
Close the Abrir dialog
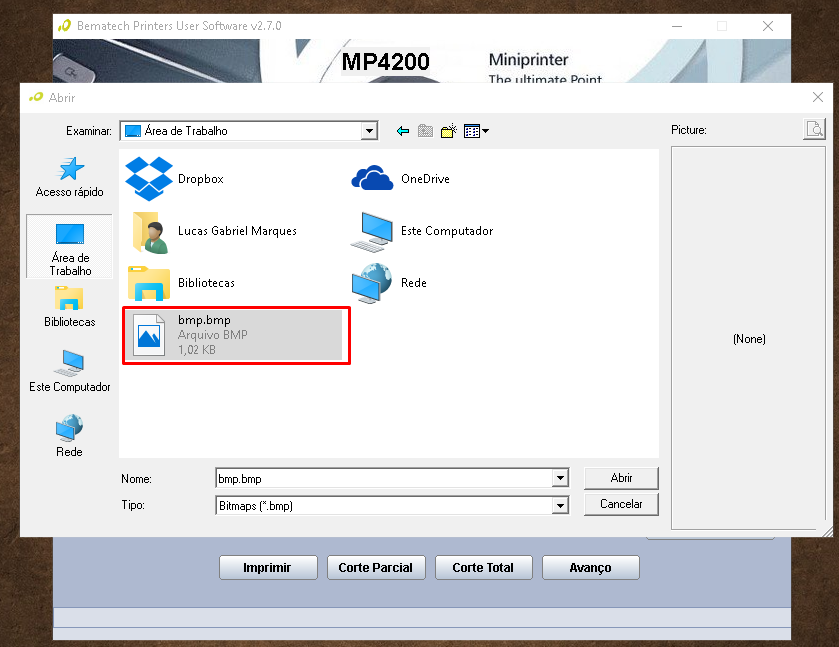click(x=818, y=97)
